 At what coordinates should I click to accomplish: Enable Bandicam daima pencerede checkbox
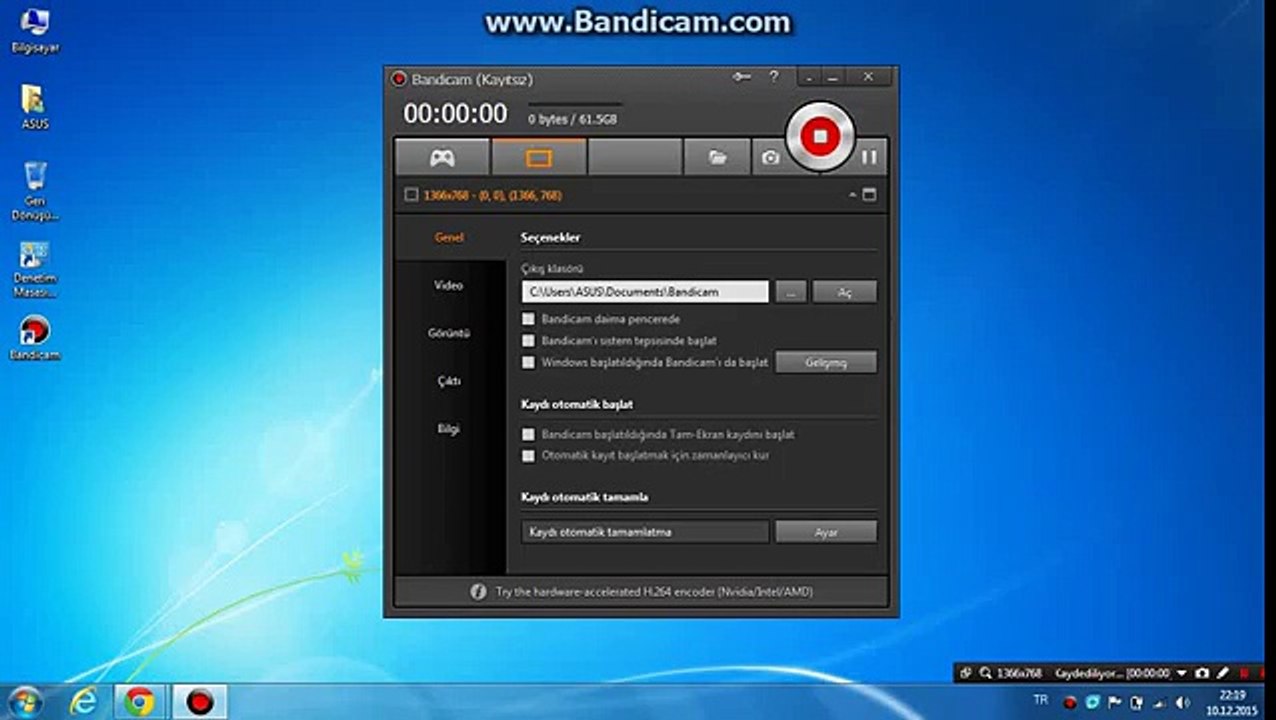[x=528, y=319]
